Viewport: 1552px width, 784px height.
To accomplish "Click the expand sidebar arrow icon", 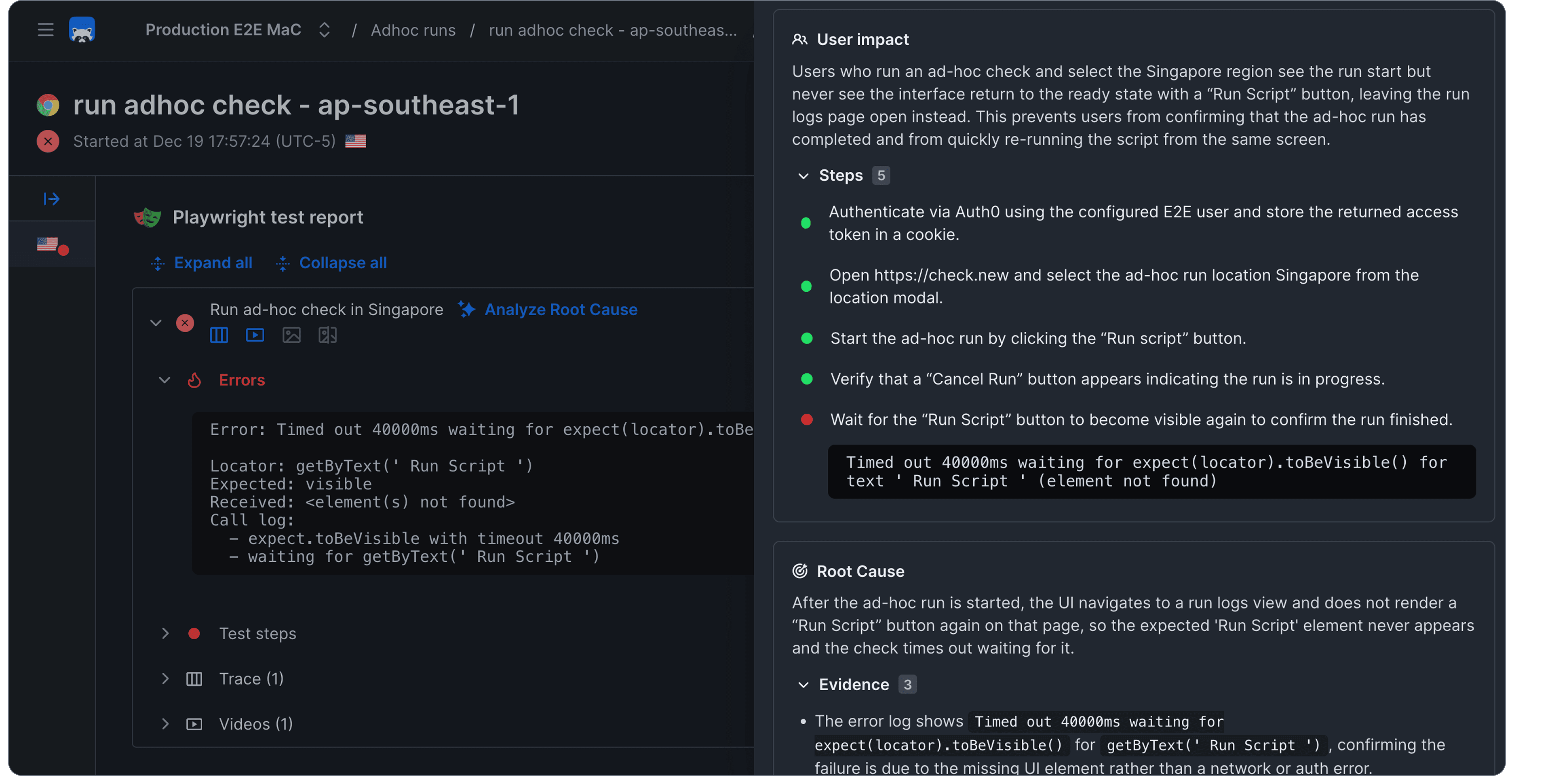I will [x=52, y=199].
